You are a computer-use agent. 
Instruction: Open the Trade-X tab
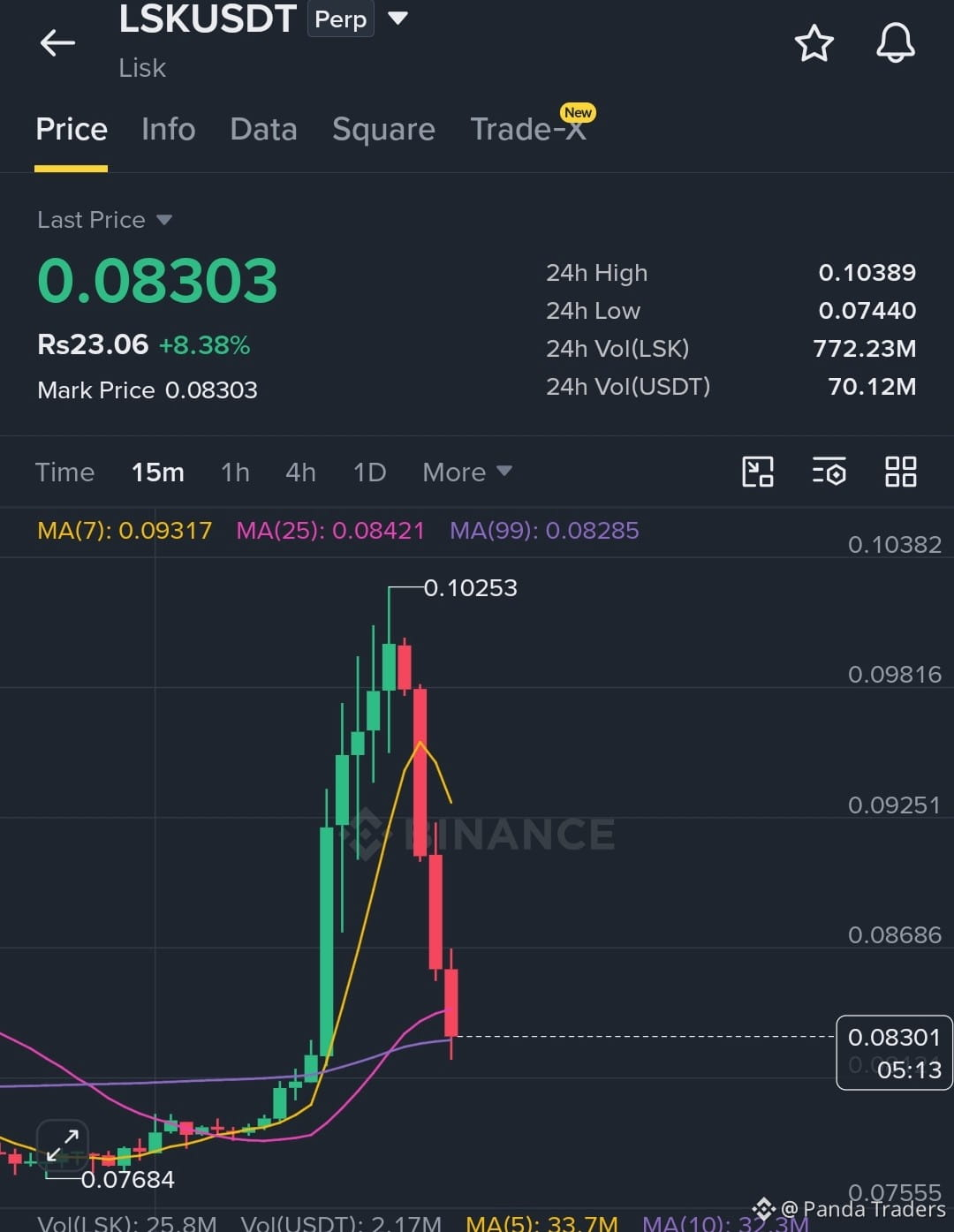pyautogui.click(x=528, y=130)
